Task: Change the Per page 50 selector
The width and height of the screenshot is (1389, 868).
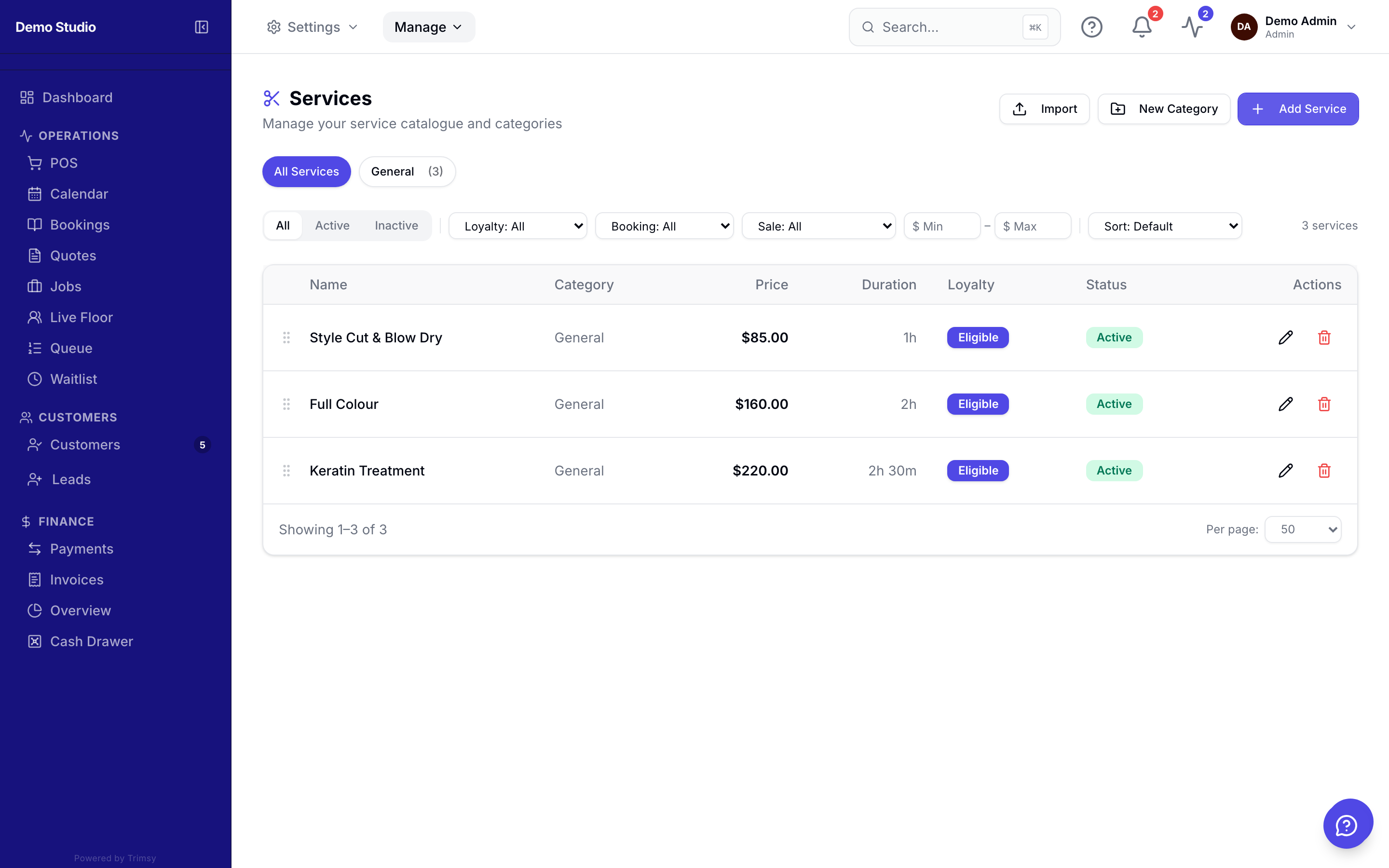Action: click(x=1303, y=529)
